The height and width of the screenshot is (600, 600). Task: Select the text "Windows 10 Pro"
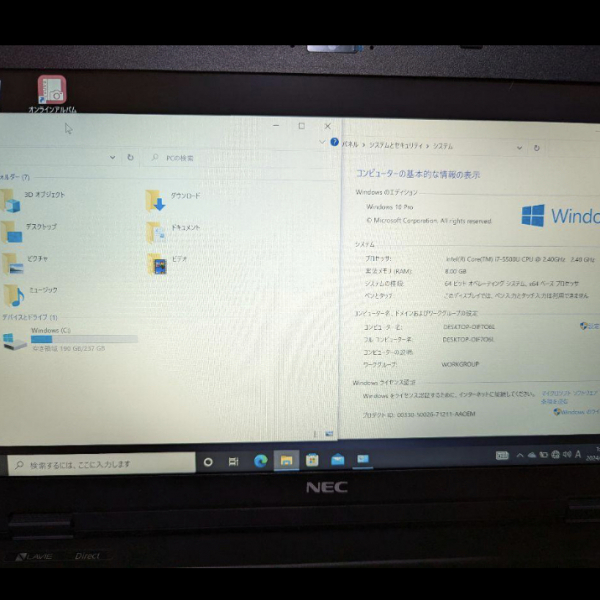pyautogui.click(x=390, y=207)
